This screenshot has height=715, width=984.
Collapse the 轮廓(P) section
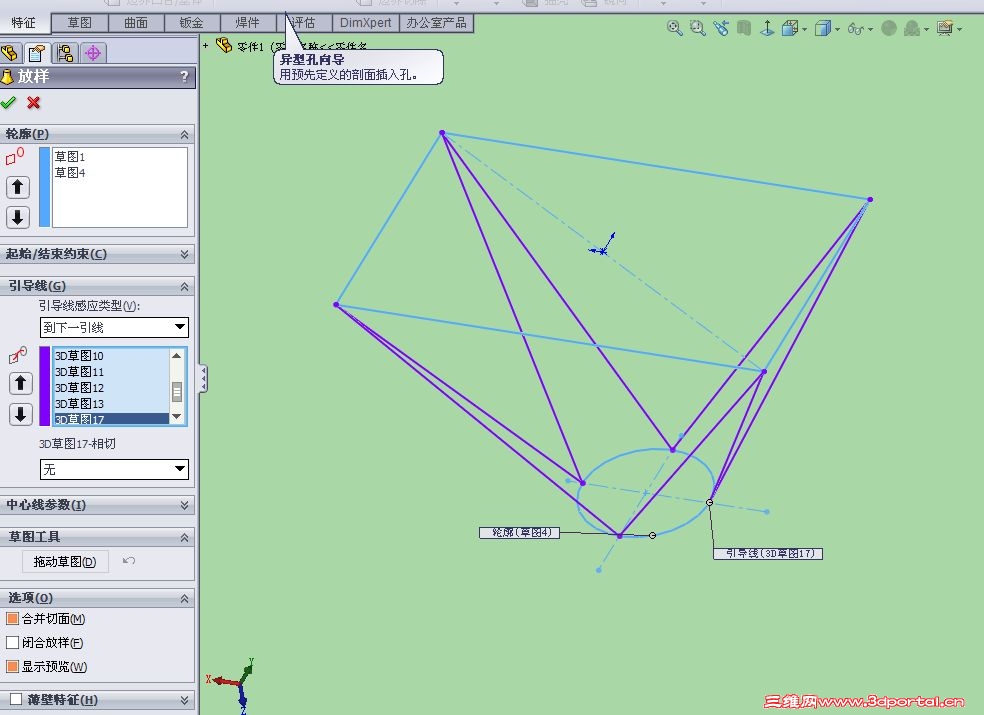pyautogui.click(x=184, y=134)
